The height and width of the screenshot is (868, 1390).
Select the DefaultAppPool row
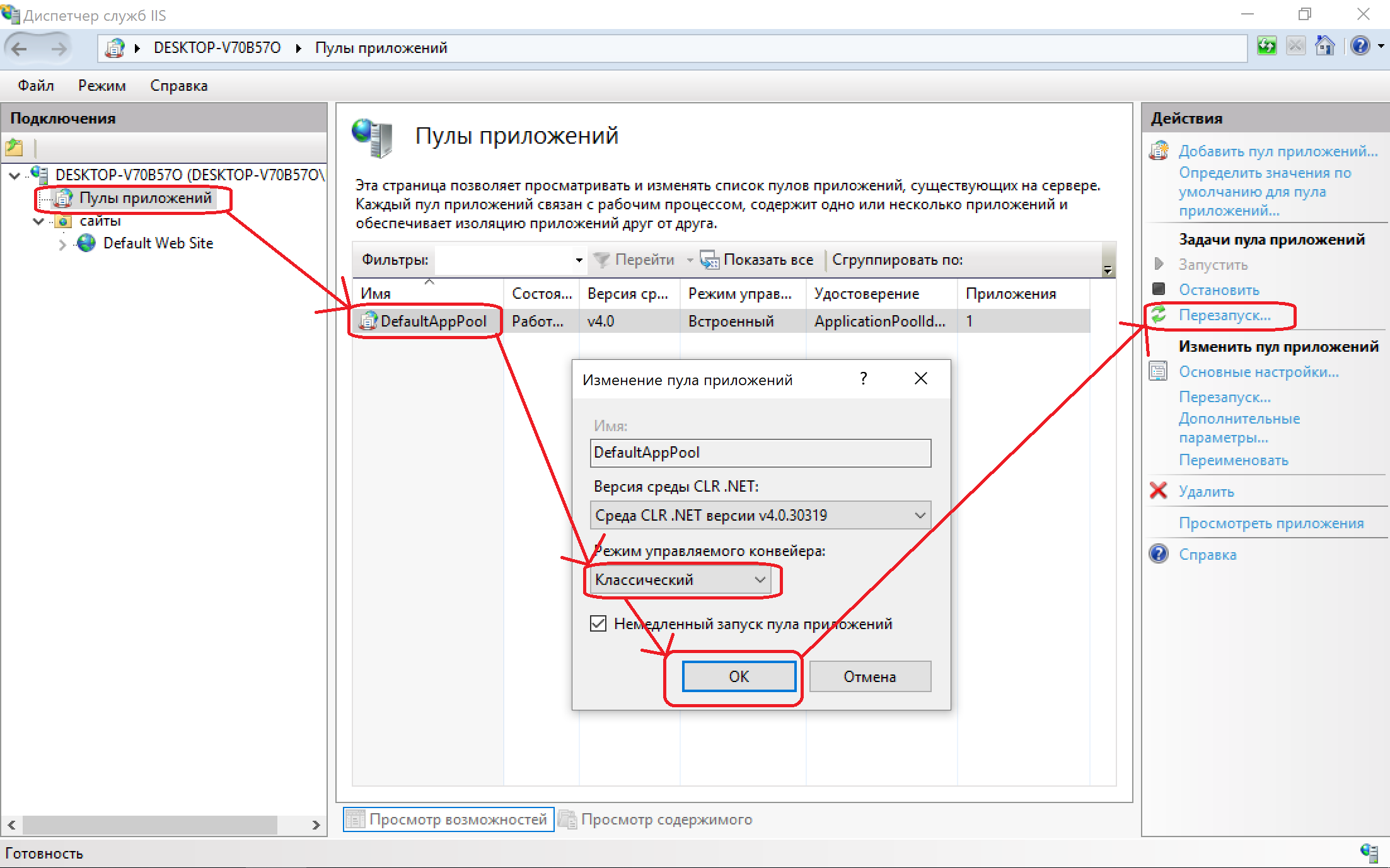click(x=721, y=321)
